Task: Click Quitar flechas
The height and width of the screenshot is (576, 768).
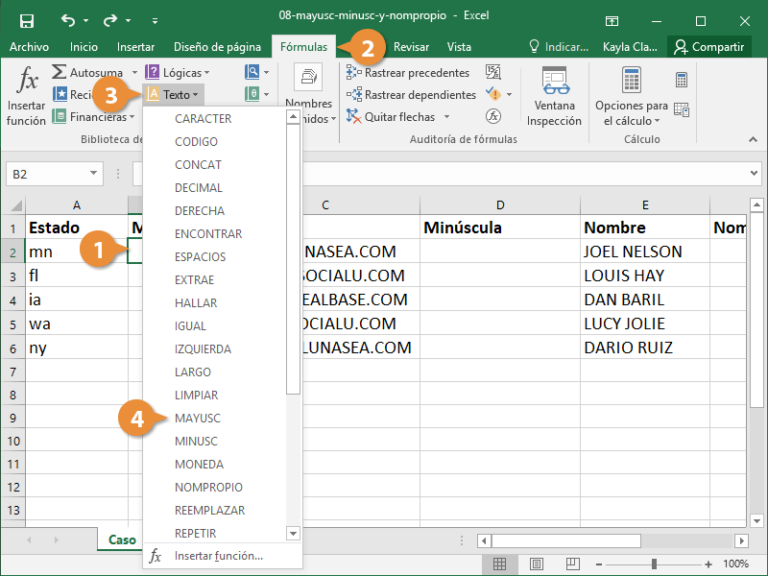Action: pyautogui.click(x=391, y=117)
